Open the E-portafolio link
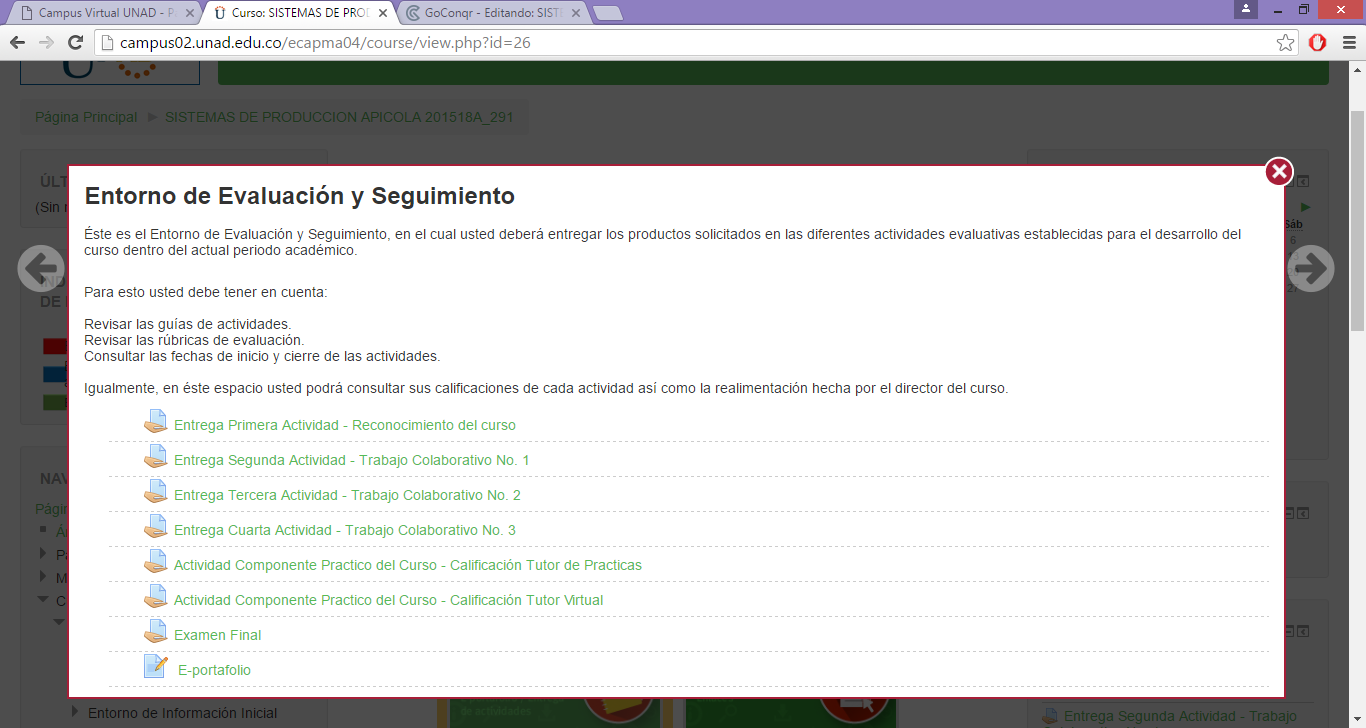1366x728 pixels. pyautogui.click(x=214, y=670)
